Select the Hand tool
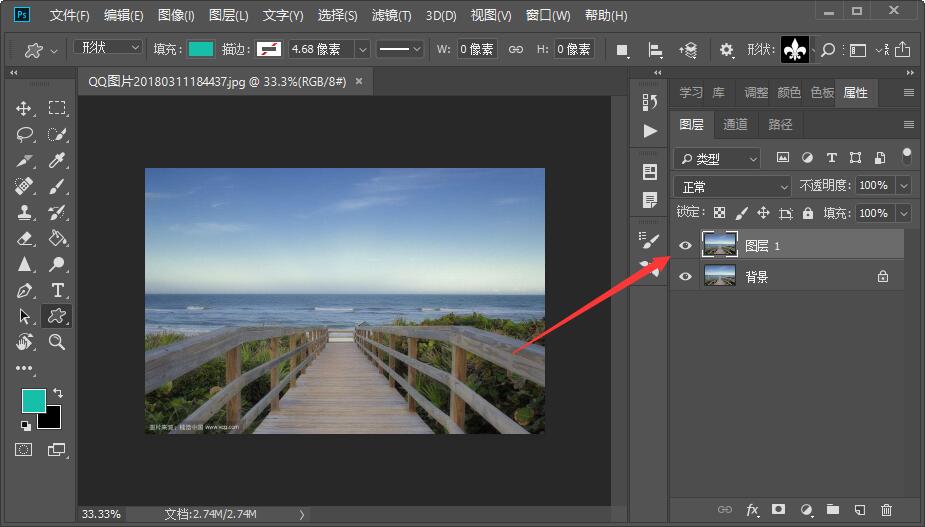This screenshot has height=527, width=925. [x=24, y=342]
